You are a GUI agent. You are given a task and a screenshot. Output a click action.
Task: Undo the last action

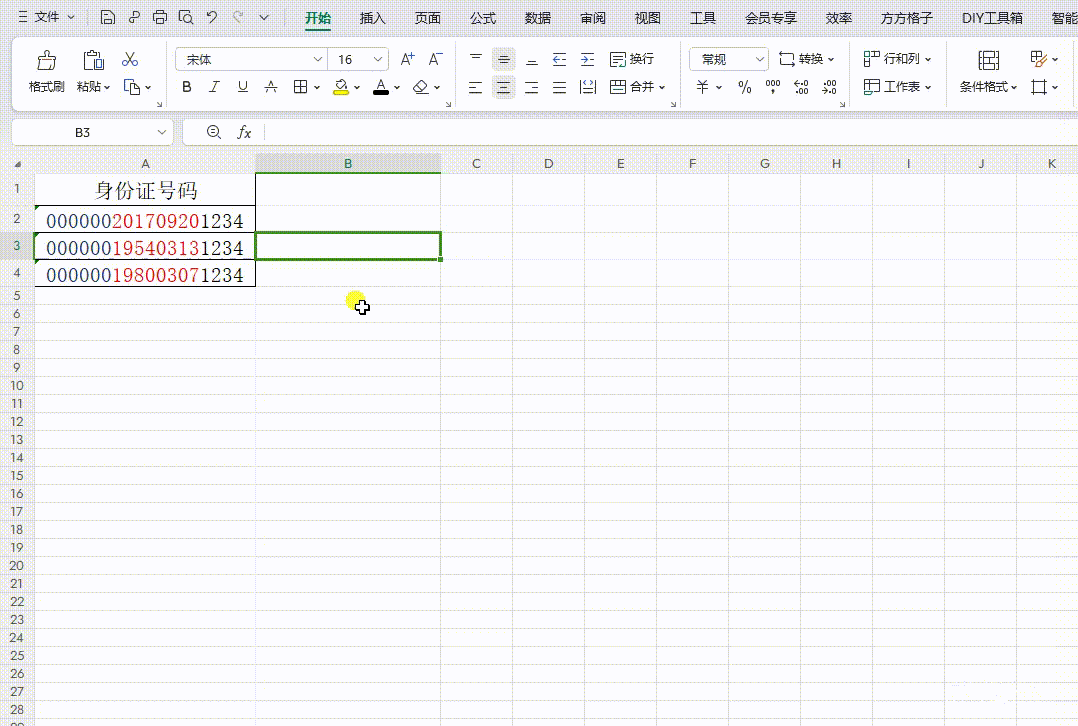(x=212, y=18)
